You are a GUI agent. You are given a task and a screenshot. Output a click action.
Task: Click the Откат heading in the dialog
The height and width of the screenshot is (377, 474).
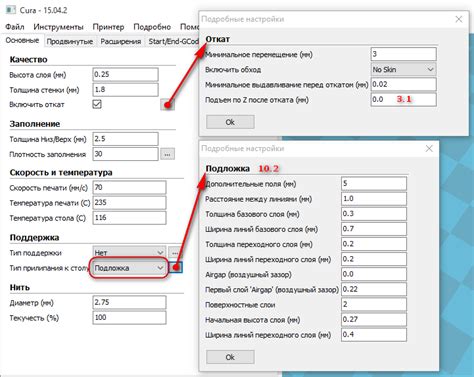pyautogui.click(x=217, y=39)
